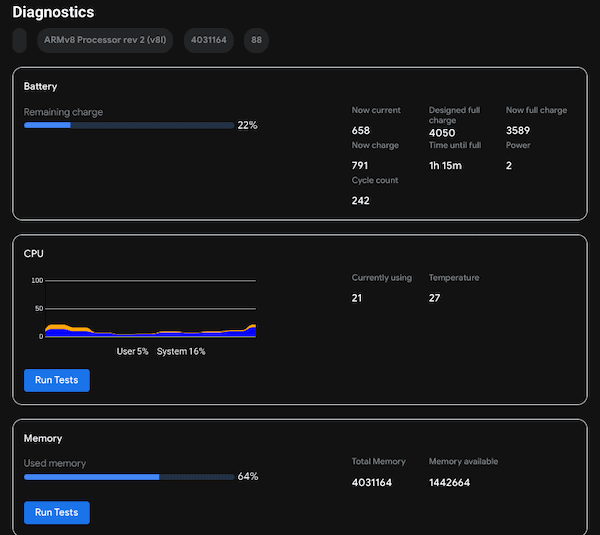Select the Designed full charge value 4050

pos(442,133)
